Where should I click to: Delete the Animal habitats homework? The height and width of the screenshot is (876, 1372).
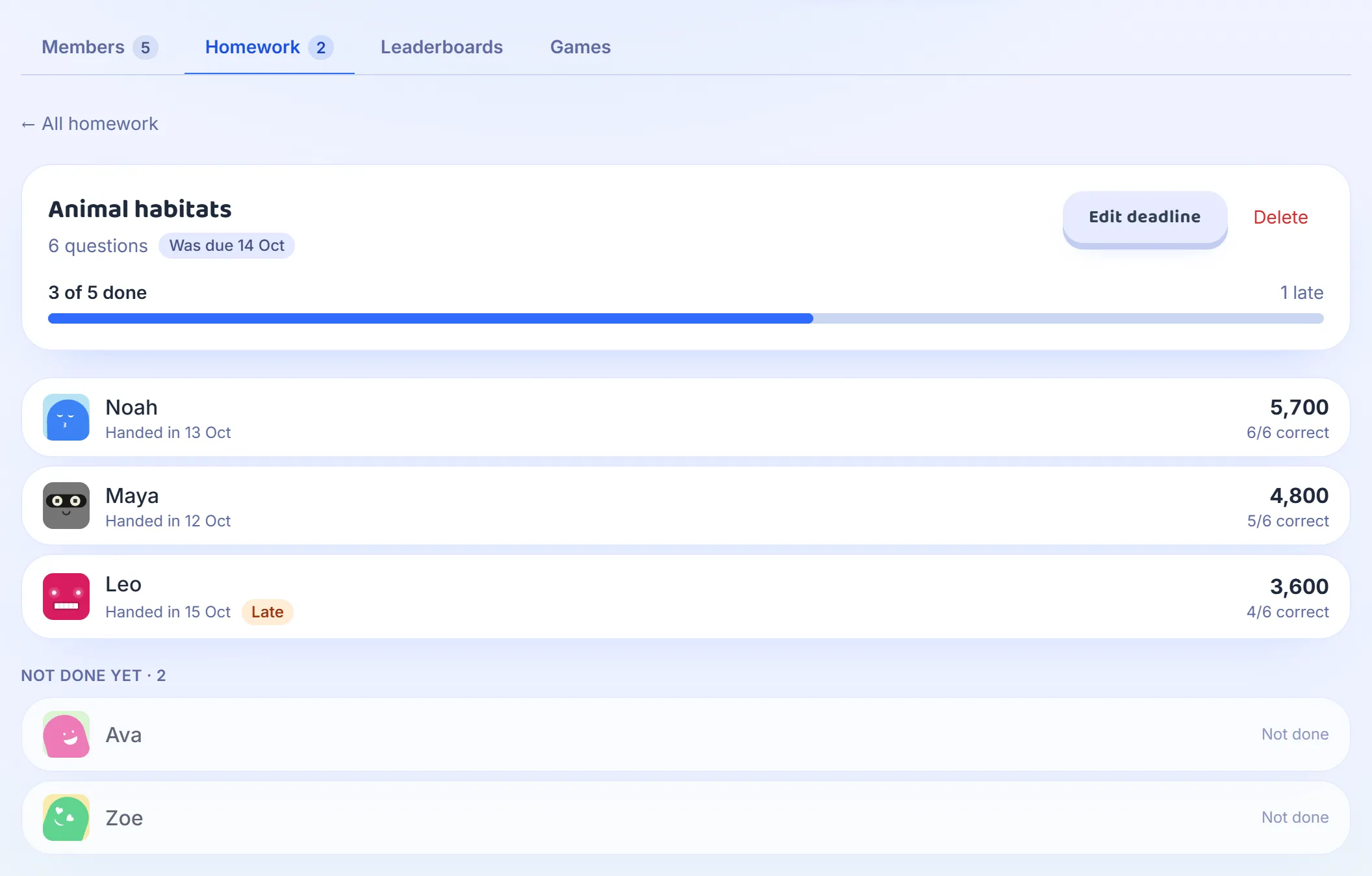1280,217
